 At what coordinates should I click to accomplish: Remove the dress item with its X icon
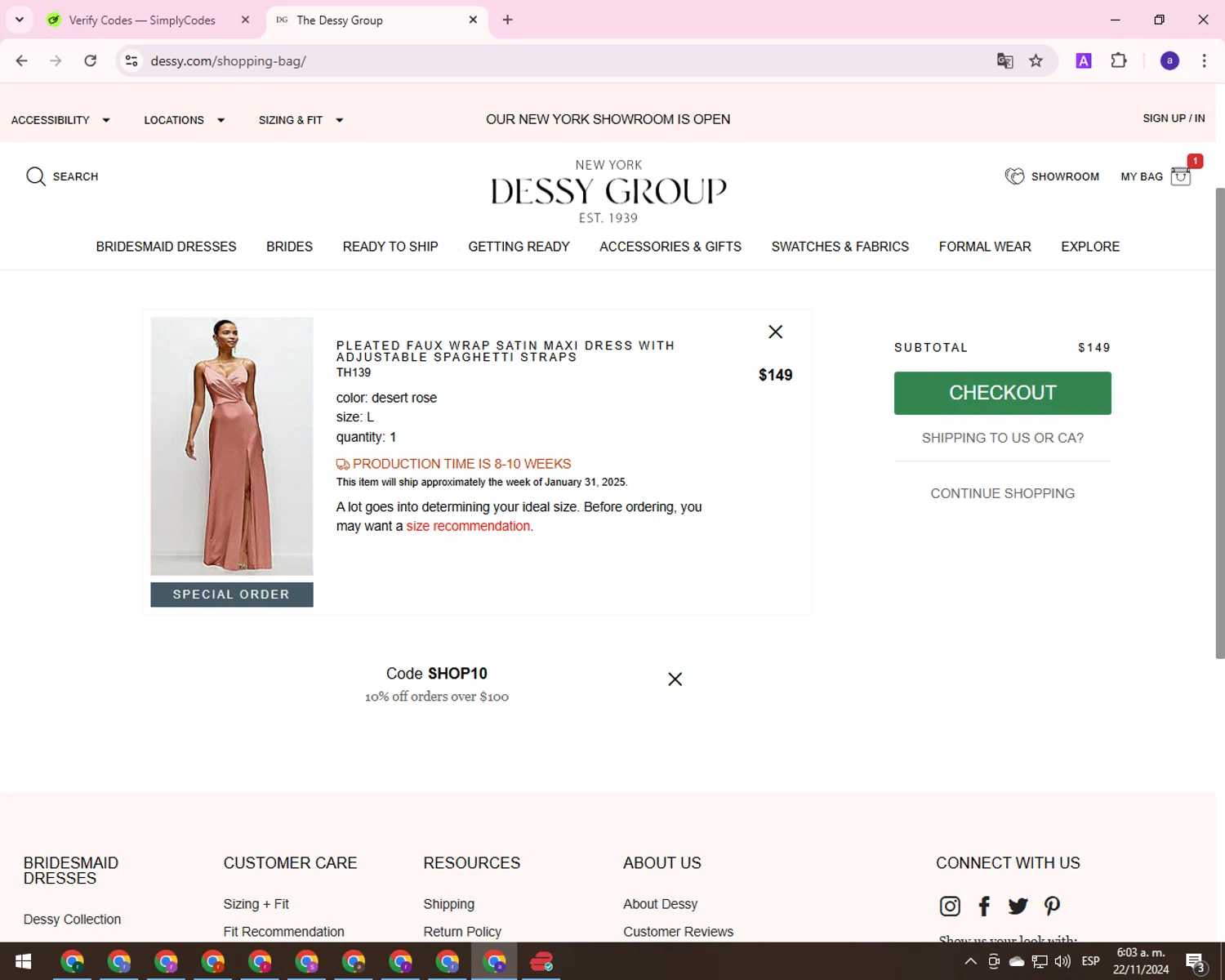776,332
